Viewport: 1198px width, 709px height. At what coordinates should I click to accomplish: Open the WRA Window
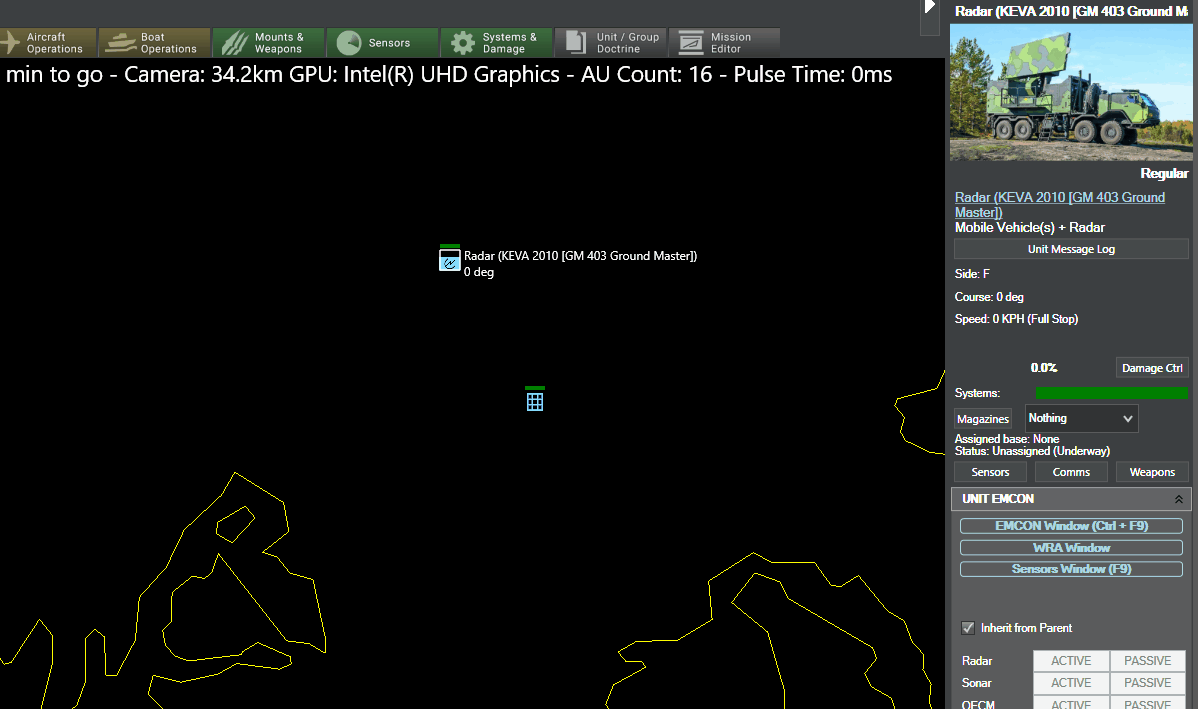(1071, 548)
